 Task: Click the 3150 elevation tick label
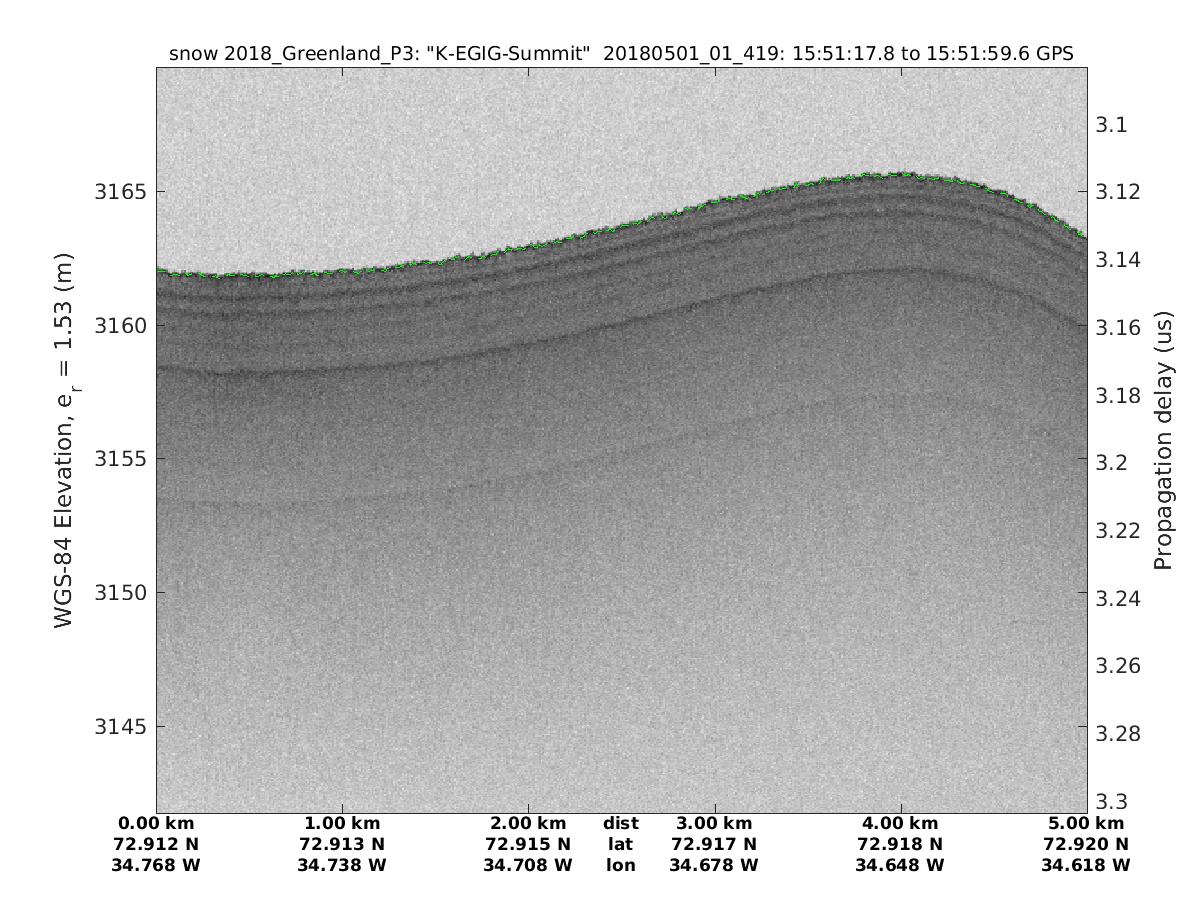[x=120, y=592]
